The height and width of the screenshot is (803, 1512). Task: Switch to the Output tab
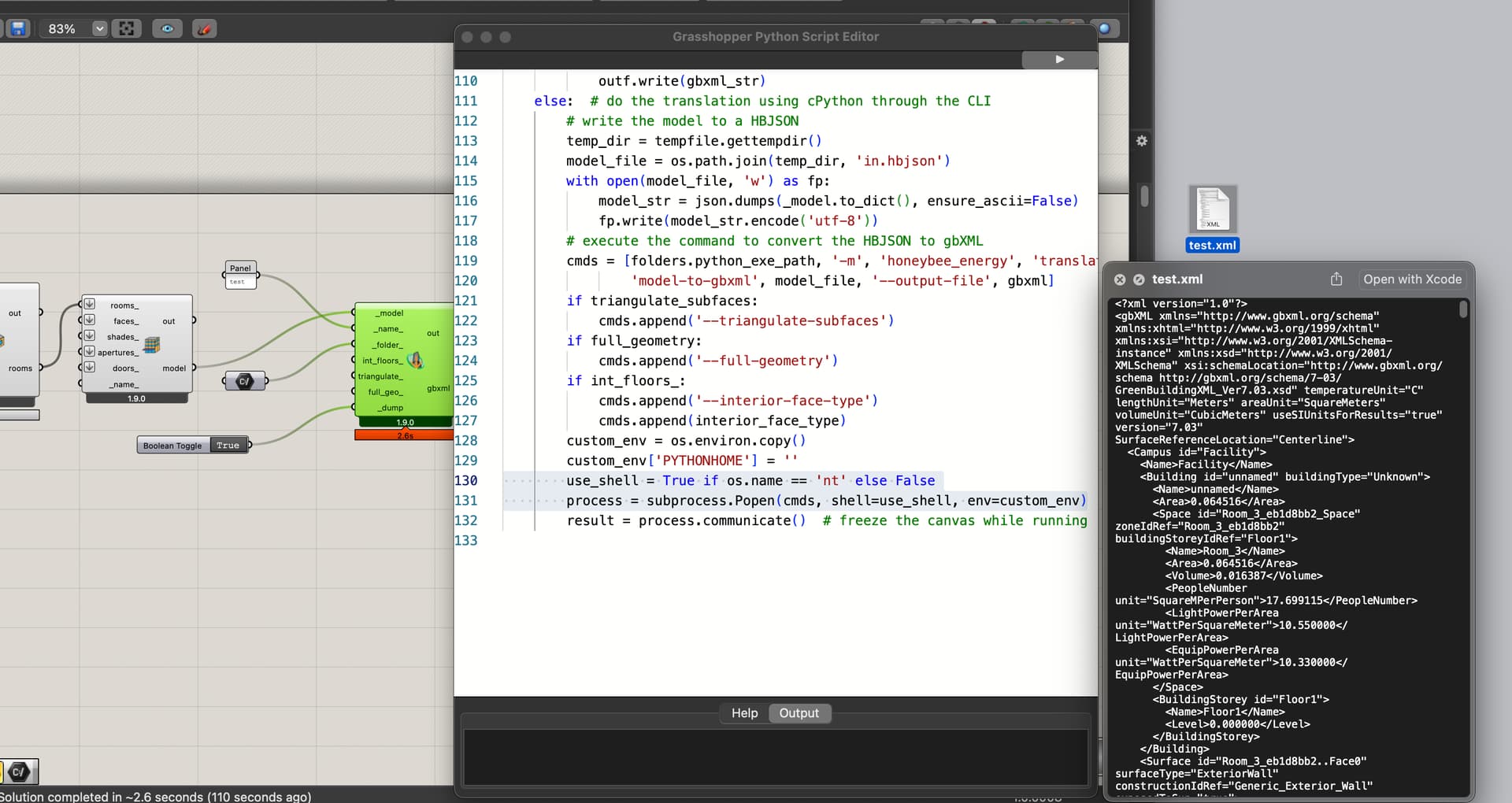[x=799, y=713]
